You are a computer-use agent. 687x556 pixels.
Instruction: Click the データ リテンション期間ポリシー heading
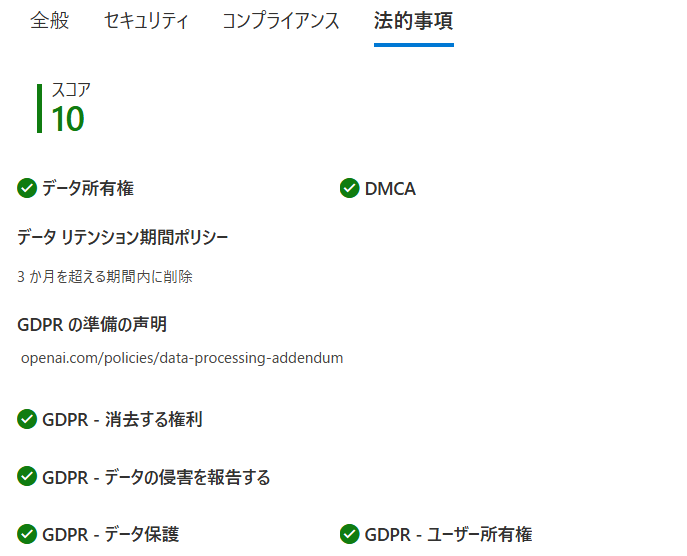[x=123, y=237]
